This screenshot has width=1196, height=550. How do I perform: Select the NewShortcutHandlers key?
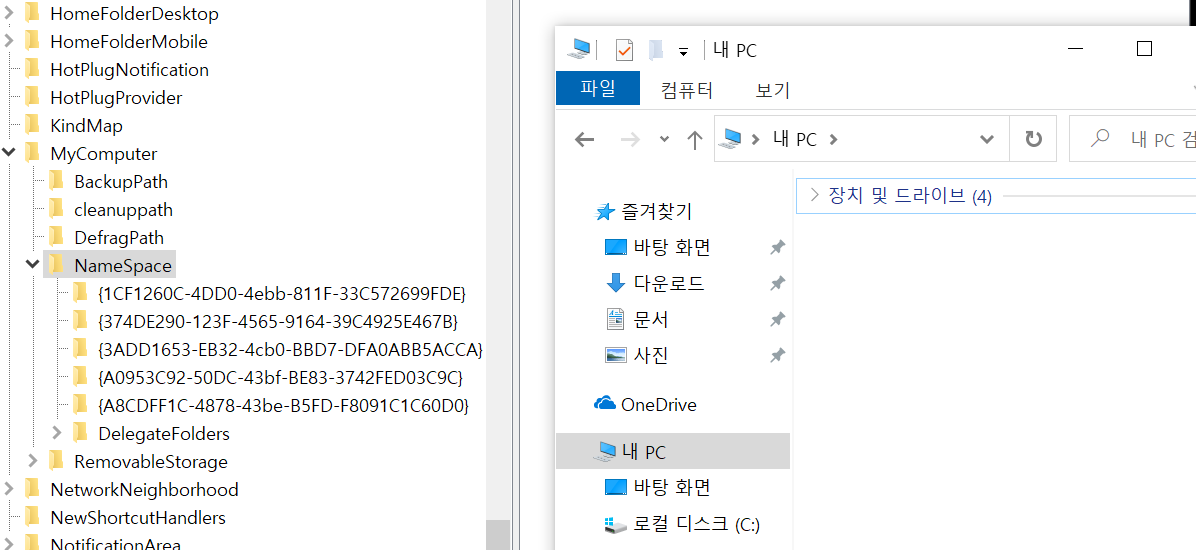click(138, 517)
